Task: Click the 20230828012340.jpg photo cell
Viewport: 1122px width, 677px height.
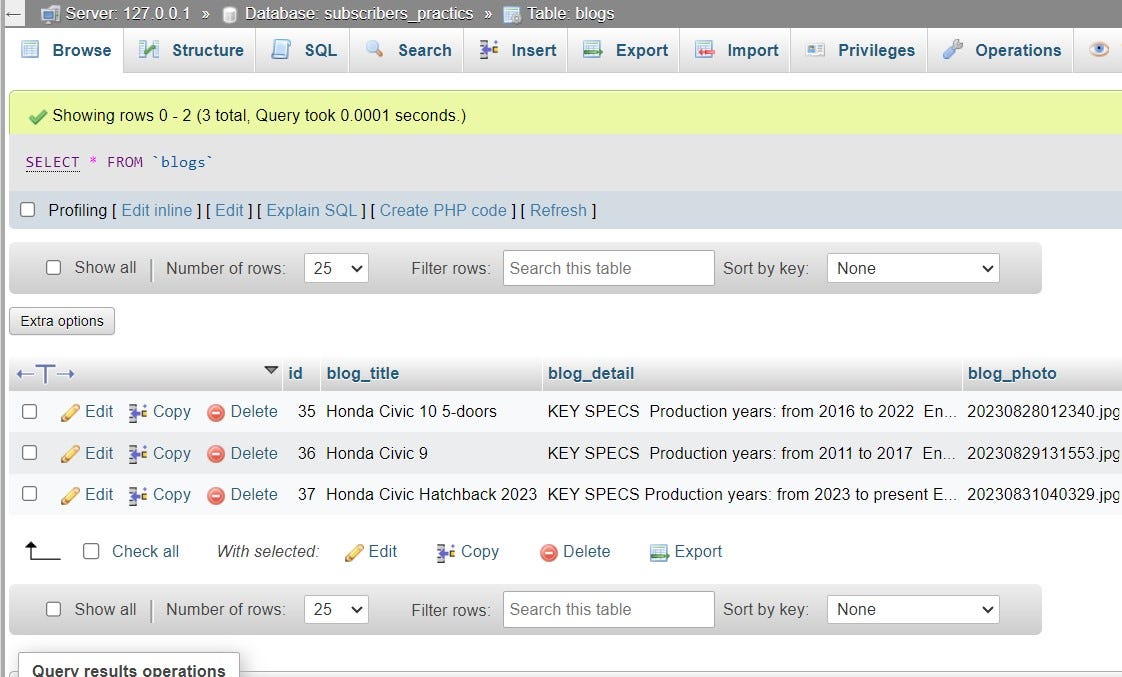Action: [x=1043, y=411]
